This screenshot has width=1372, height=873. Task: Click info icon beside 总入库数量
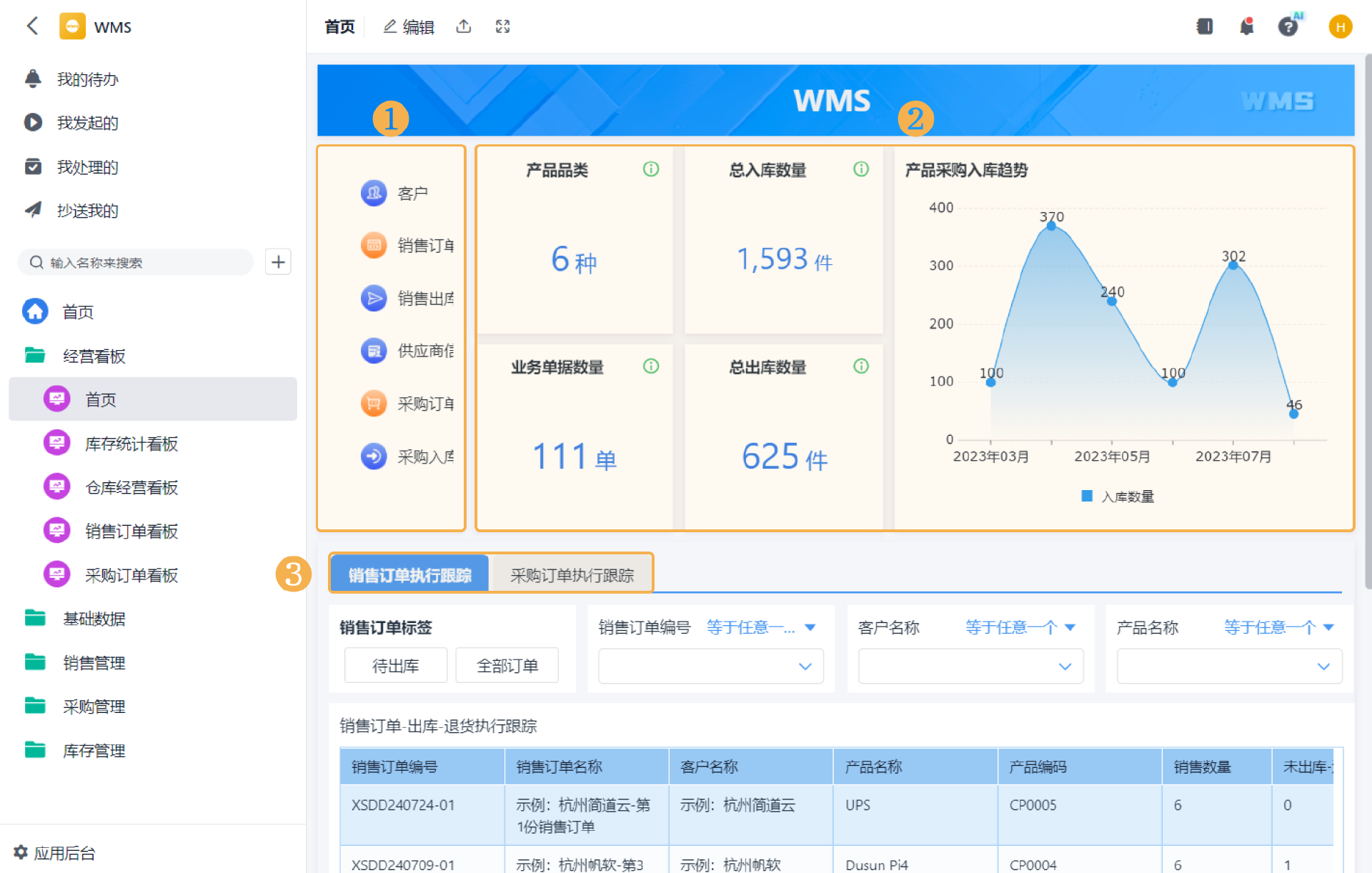[x=861, y=169]
